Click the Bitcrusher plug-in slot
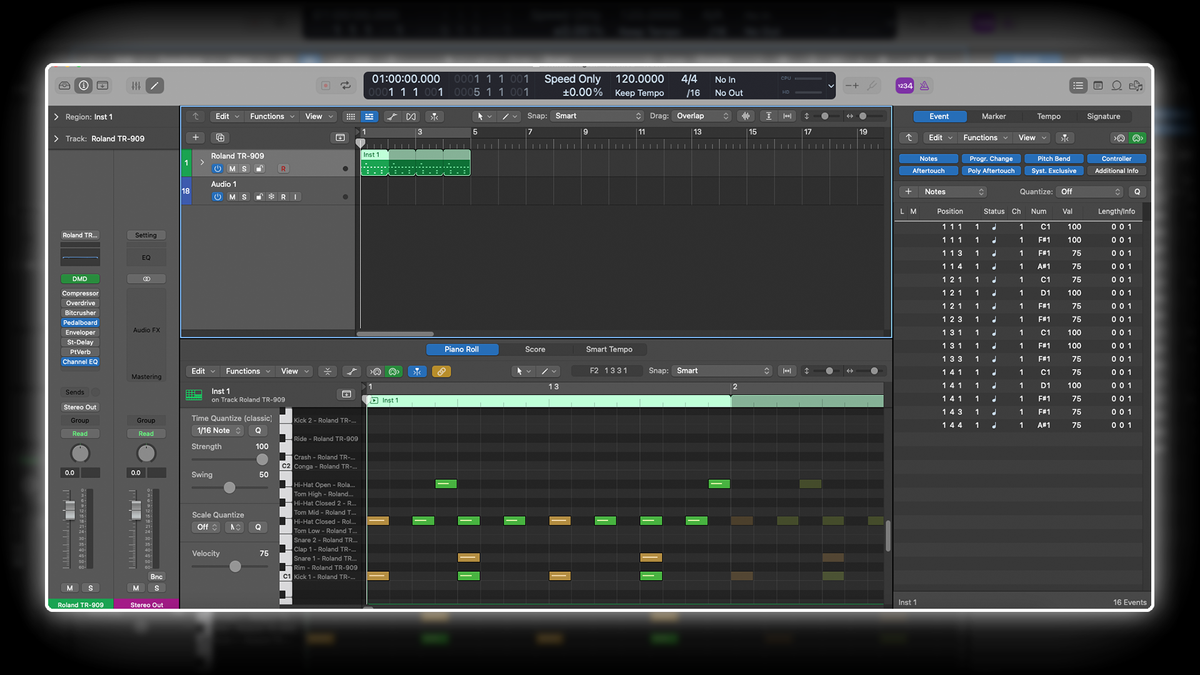This screenshot has width=1200, height=675. tap(80, 313)
